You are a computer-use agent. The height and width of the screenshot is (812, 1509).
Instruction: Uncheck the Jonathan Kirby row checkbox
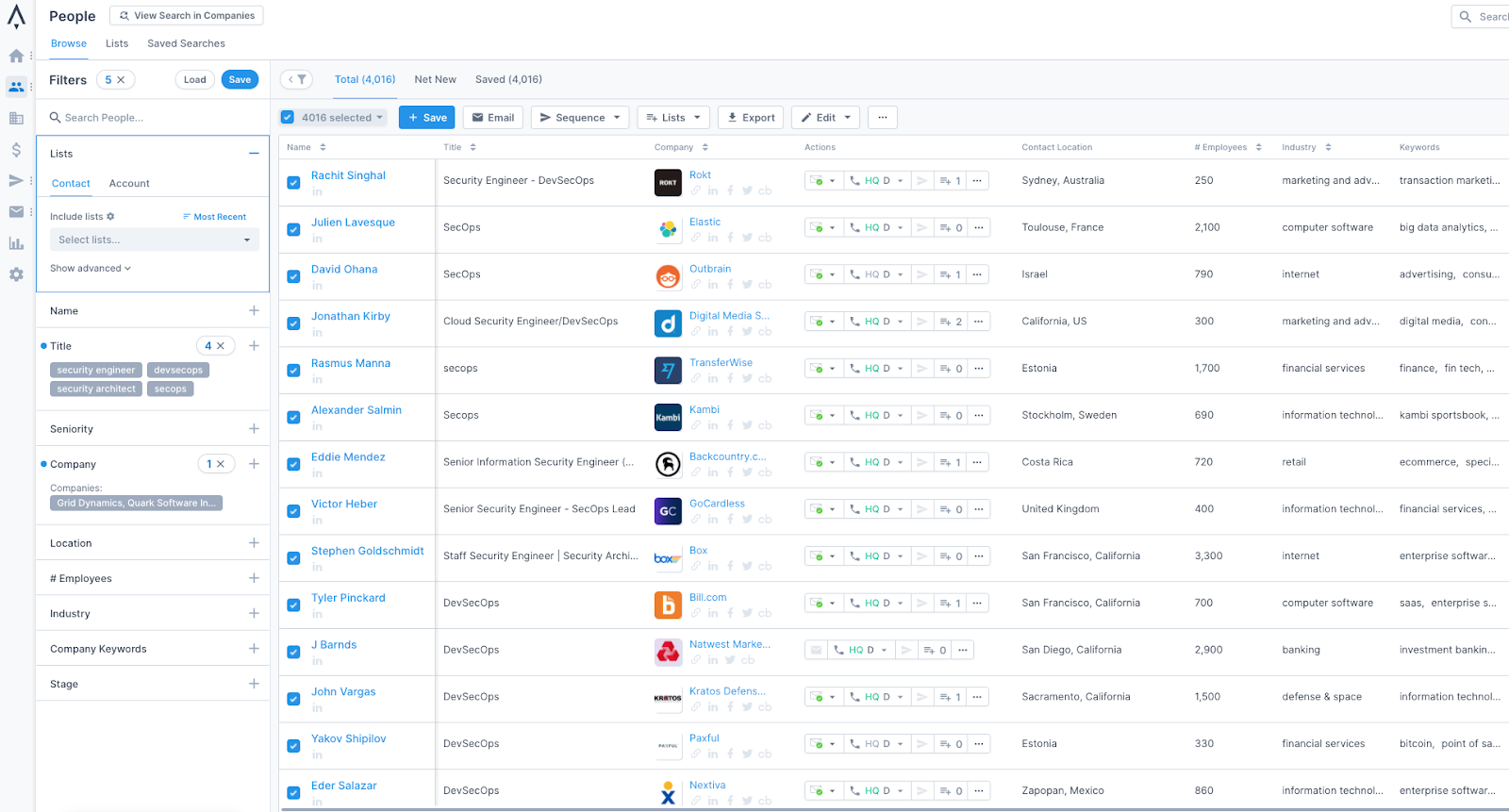click(293, 323)
